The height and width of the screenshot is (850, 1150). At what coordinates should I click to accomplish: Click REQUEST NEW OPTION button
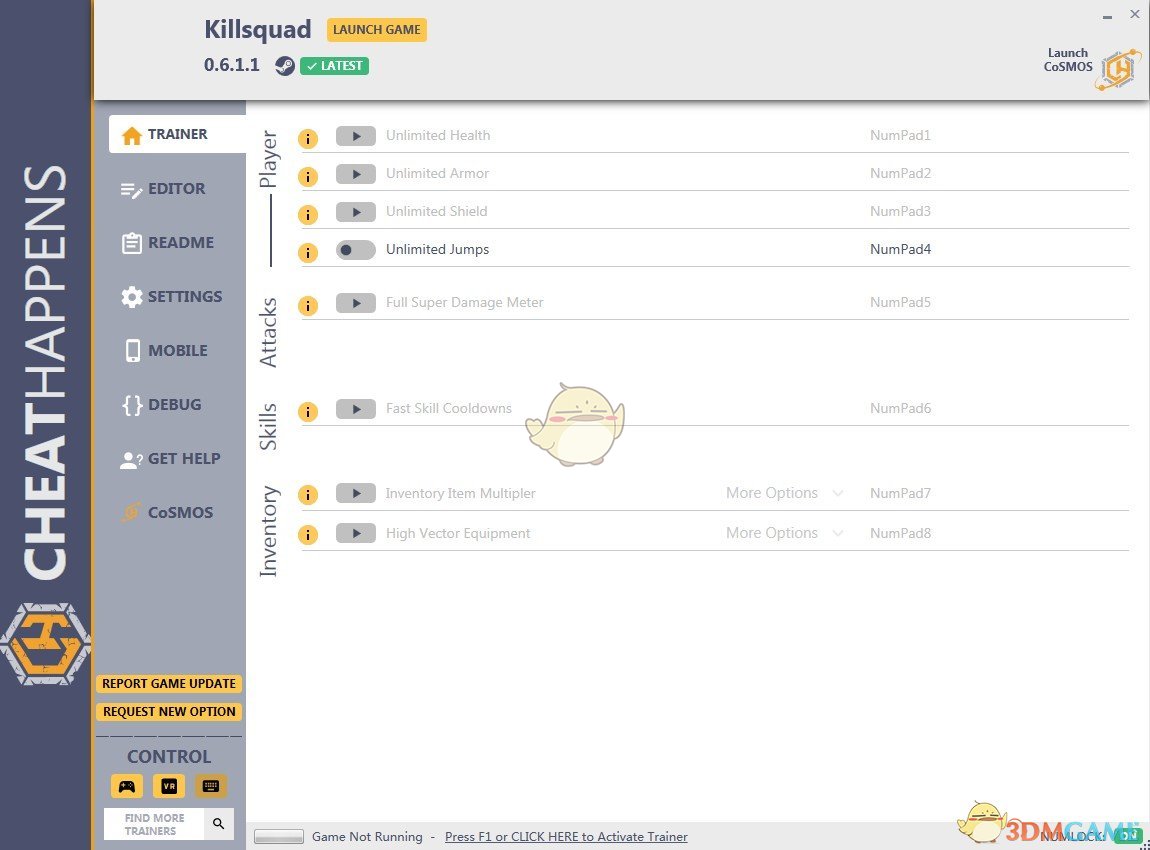coord(169,712)
